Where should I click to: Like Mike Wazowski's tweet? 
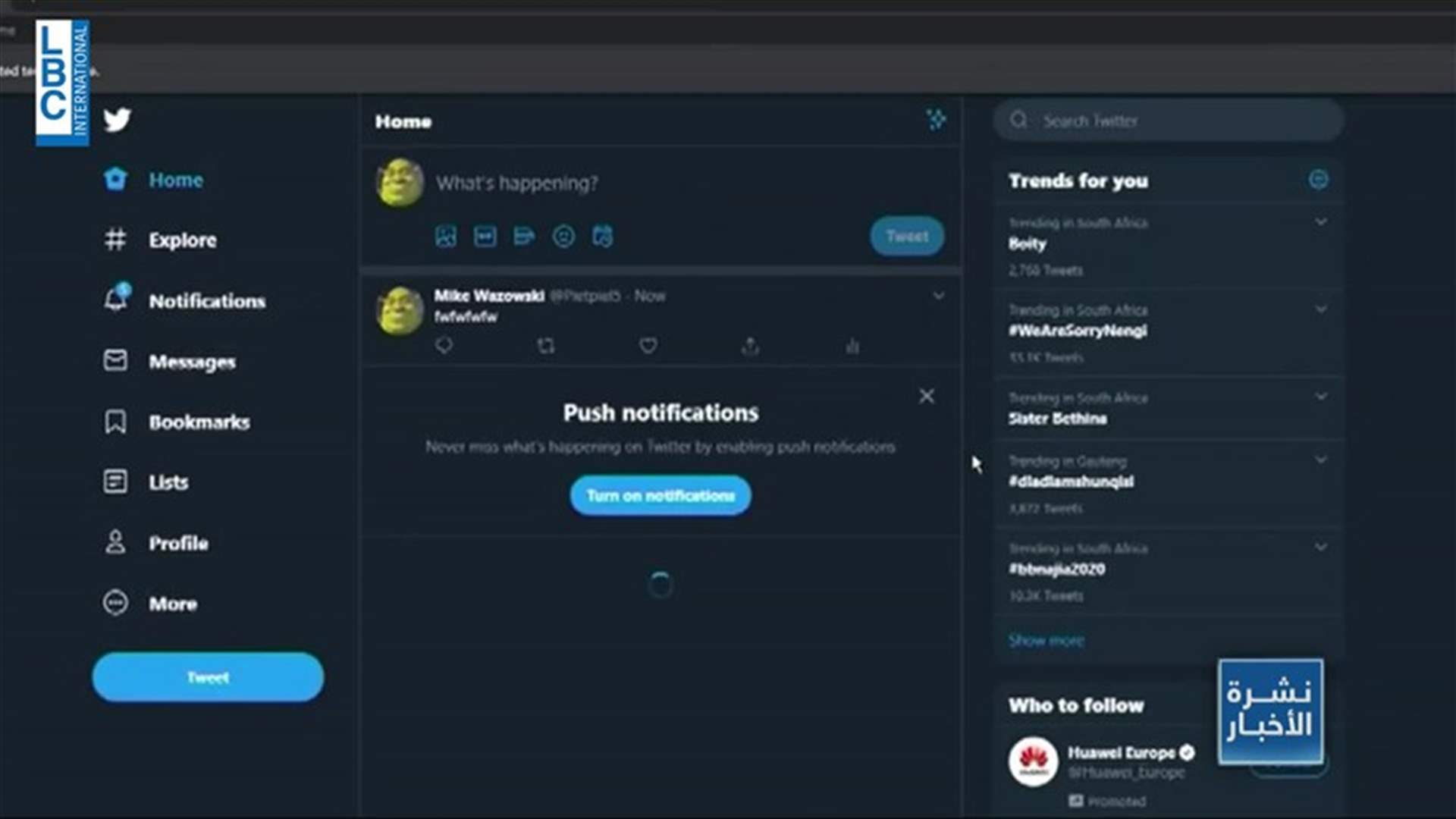click(648, 346)
